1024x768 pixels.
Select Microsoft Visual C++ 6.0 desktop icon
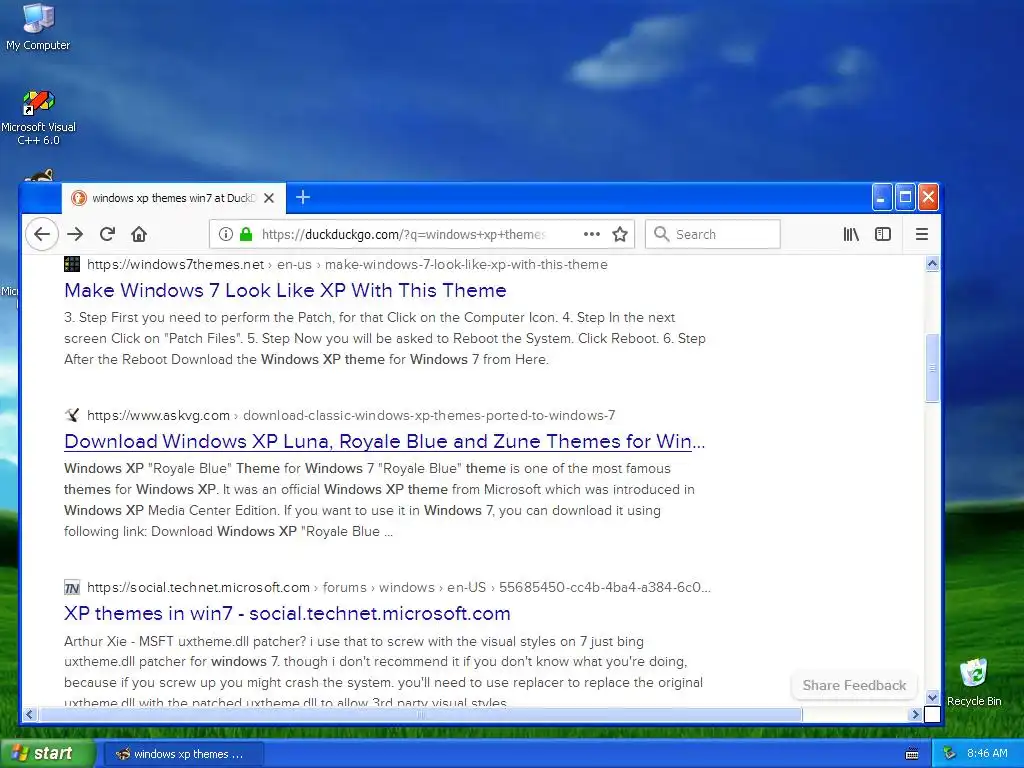click(x=38, y=118)
